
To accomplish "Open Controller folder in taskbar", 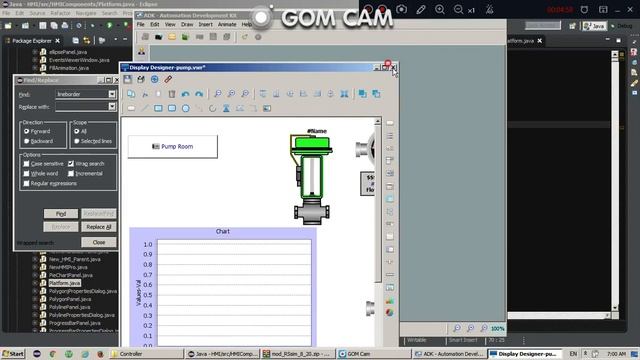I will [146, 354].
